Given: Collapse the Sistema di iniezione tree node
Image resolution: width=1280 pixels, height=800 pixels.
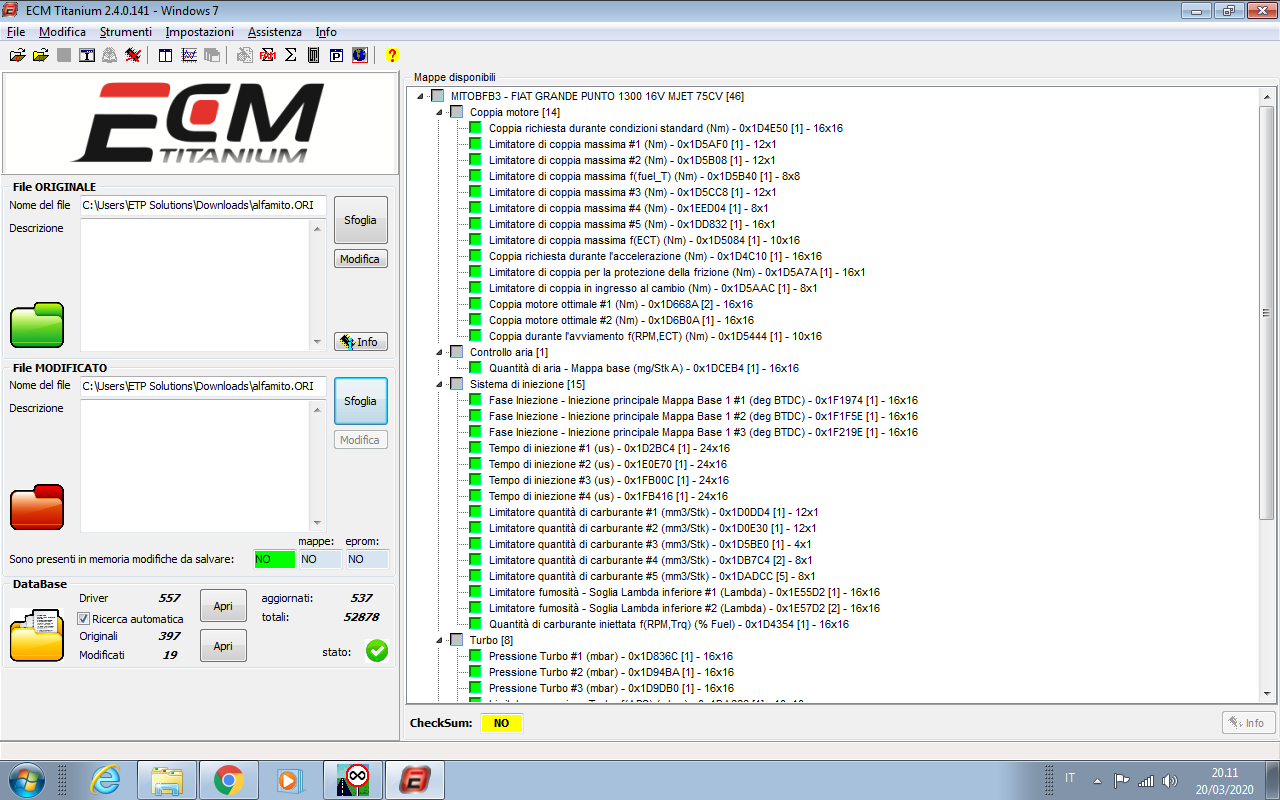Looking at the screenshot, I should (x=440, y=384).
